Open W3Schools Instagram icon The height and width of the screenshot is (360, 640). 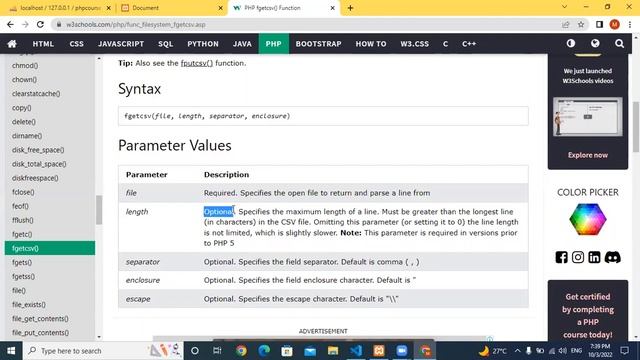coord(578,257)
